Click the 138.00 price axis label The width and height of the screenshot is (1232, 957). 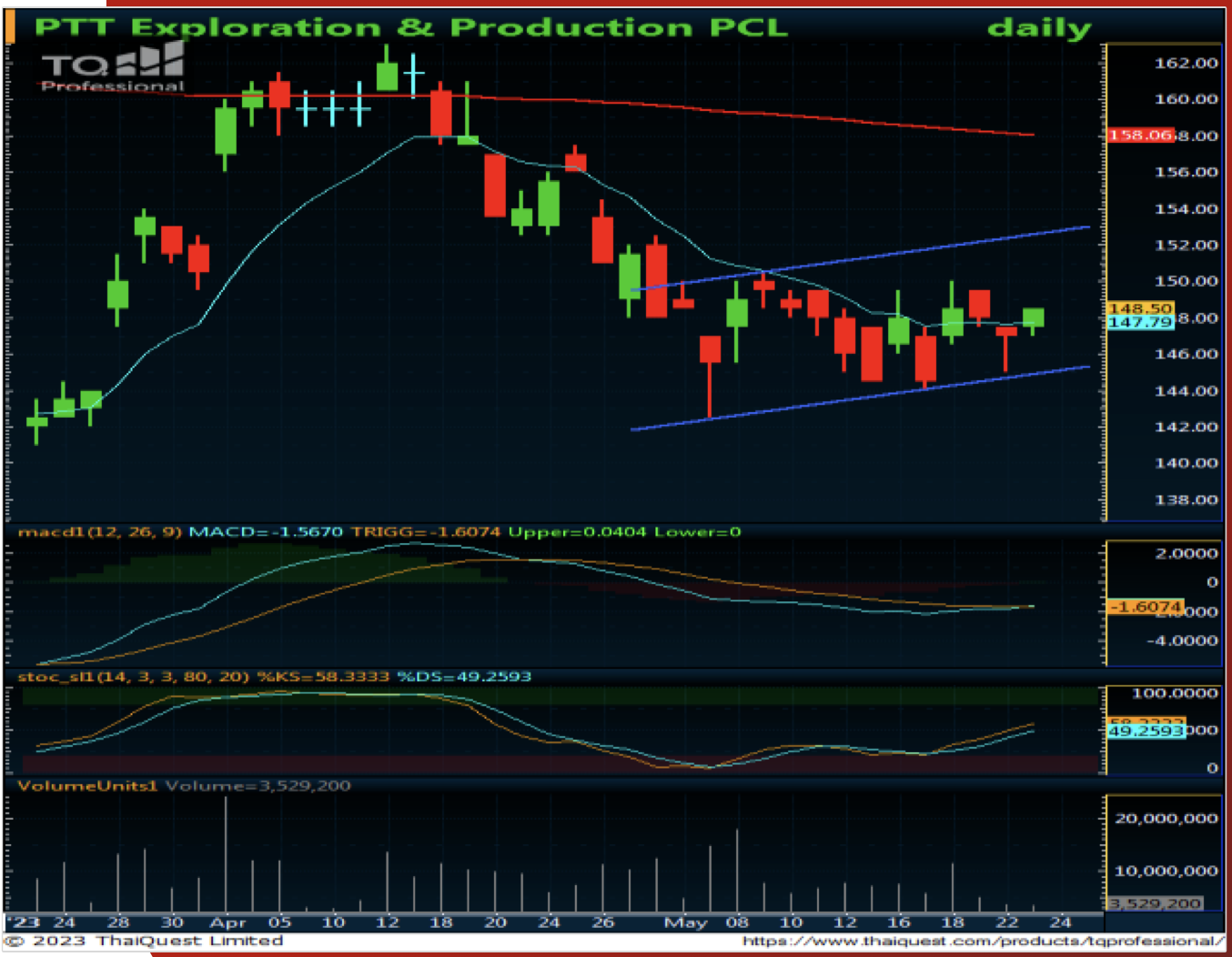point(1186,499)
